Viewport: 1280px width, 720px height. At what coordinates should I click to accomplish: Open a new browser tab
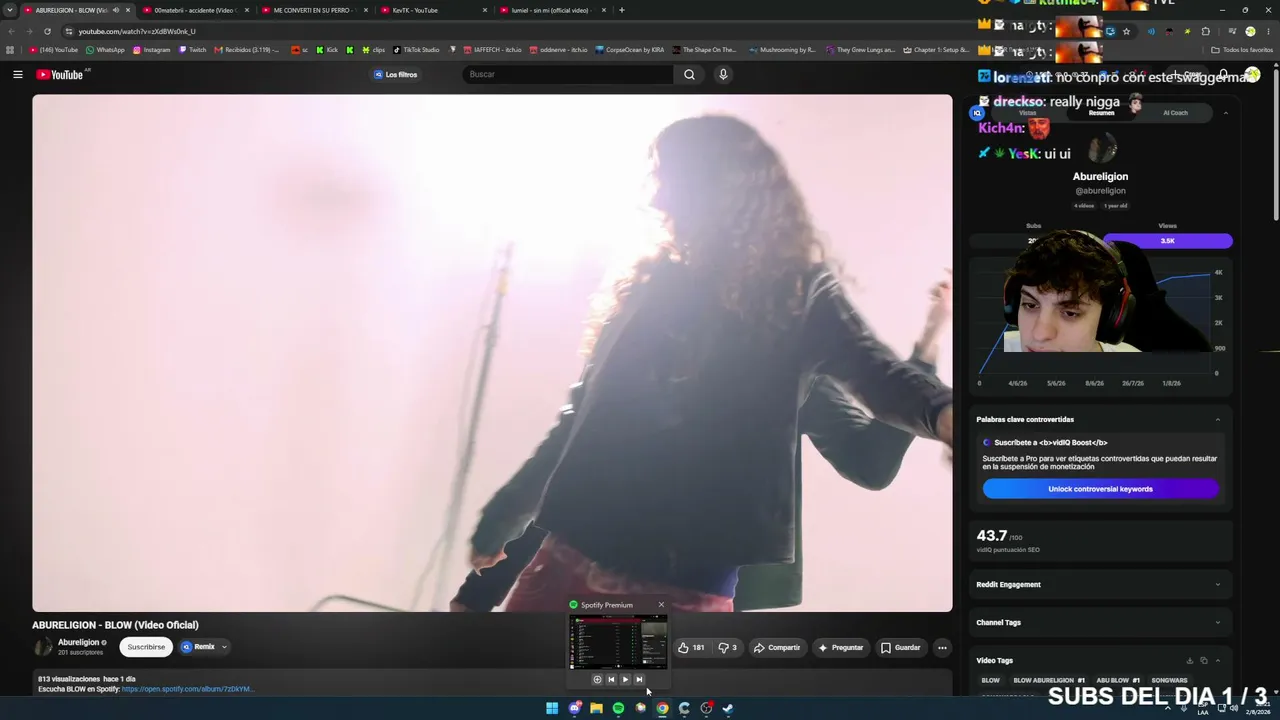(622, 10)
